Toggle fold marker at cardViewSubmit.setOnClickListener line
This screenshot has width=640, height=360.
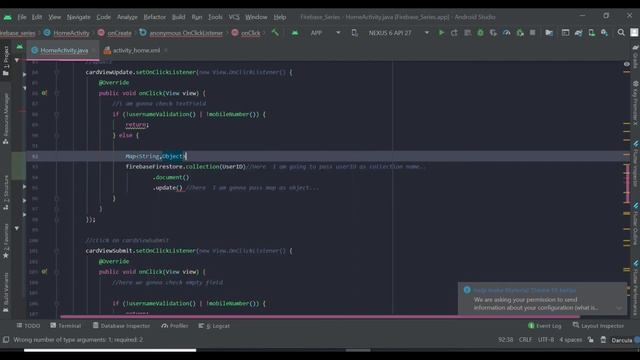(57, 251)
